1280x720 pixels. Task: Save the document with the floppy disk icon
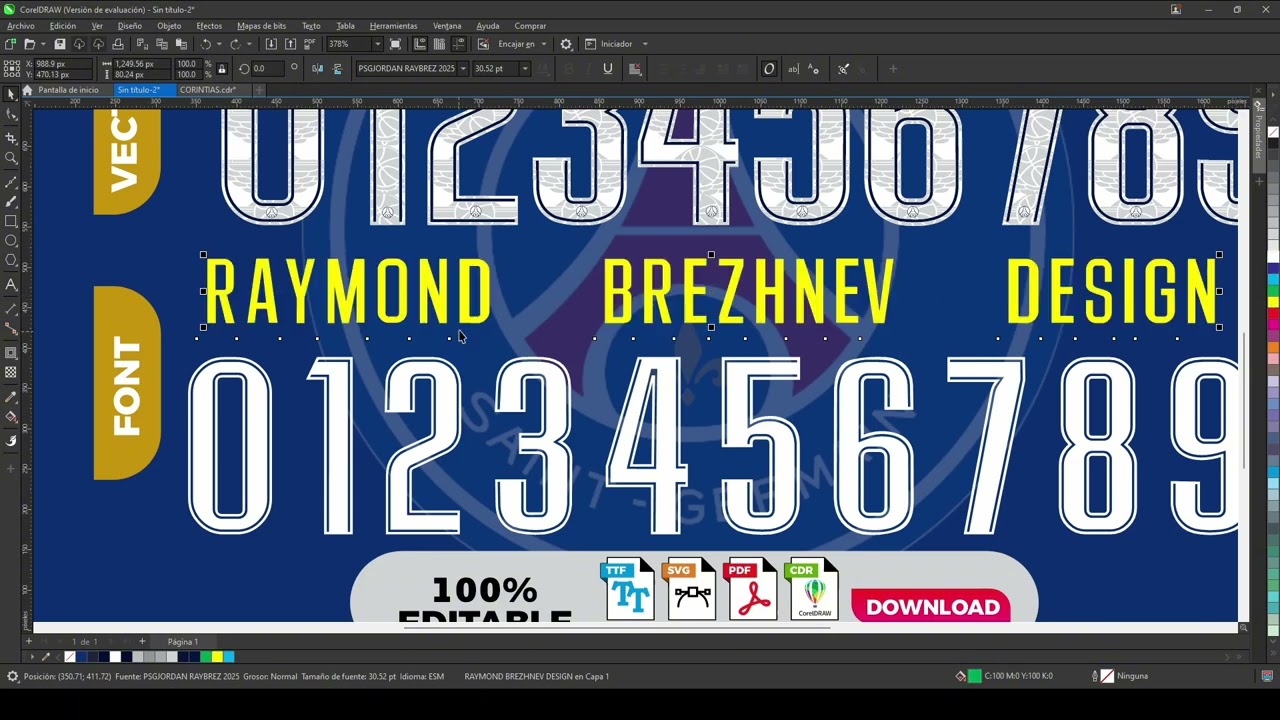click(x=60, y=44)
